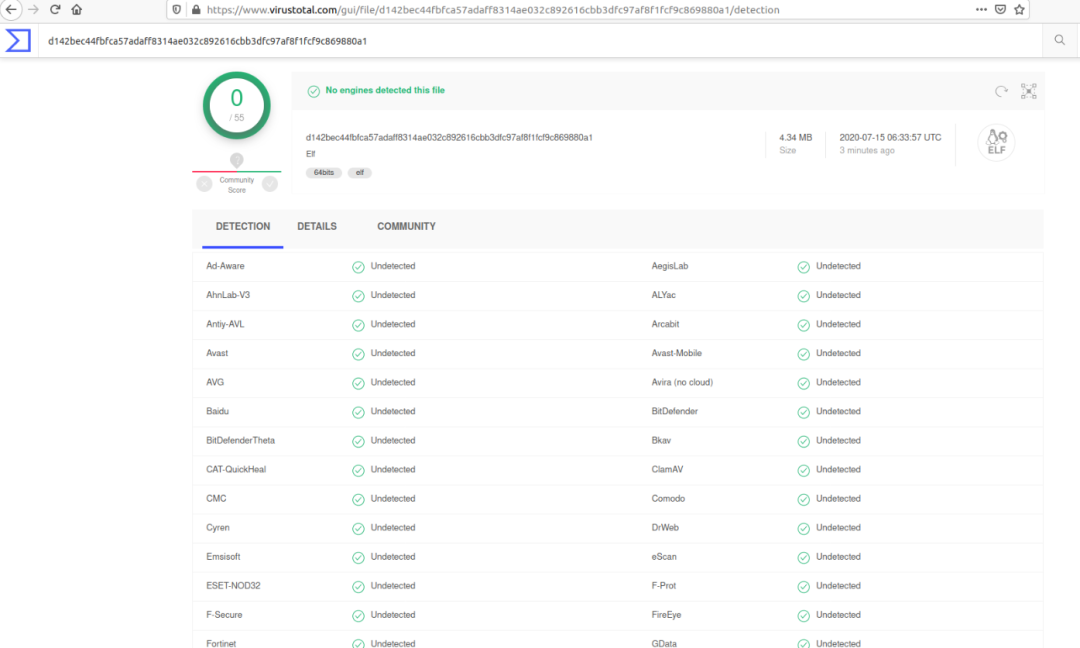Open the tracking protection shield icon
Image resolution: width=1080 pixels, height=648 pixels.
pyautogui.click(x=177, y=10)
